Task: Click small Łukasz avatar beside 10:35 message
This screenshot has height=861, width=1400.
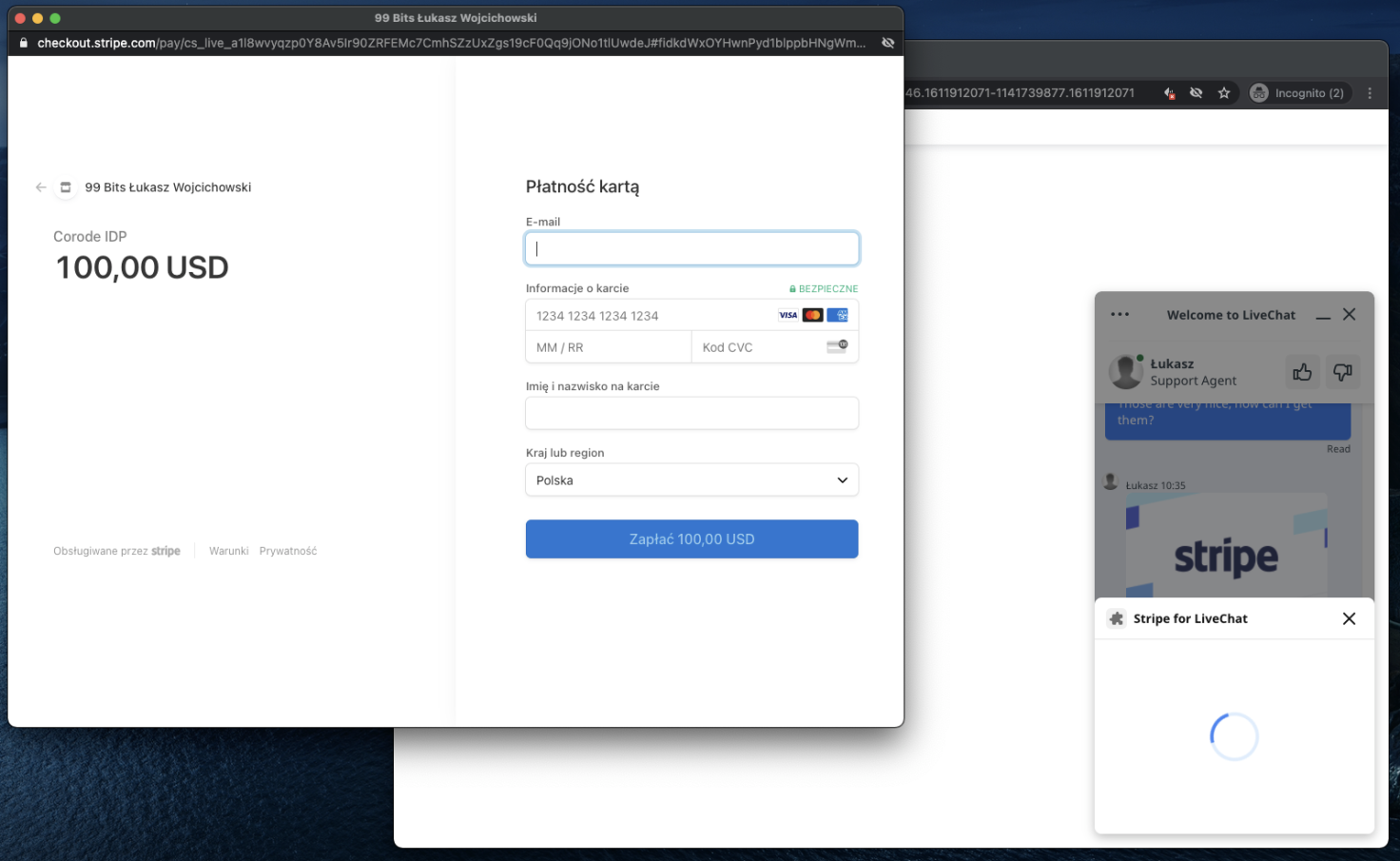Action: coord(1110,481)
